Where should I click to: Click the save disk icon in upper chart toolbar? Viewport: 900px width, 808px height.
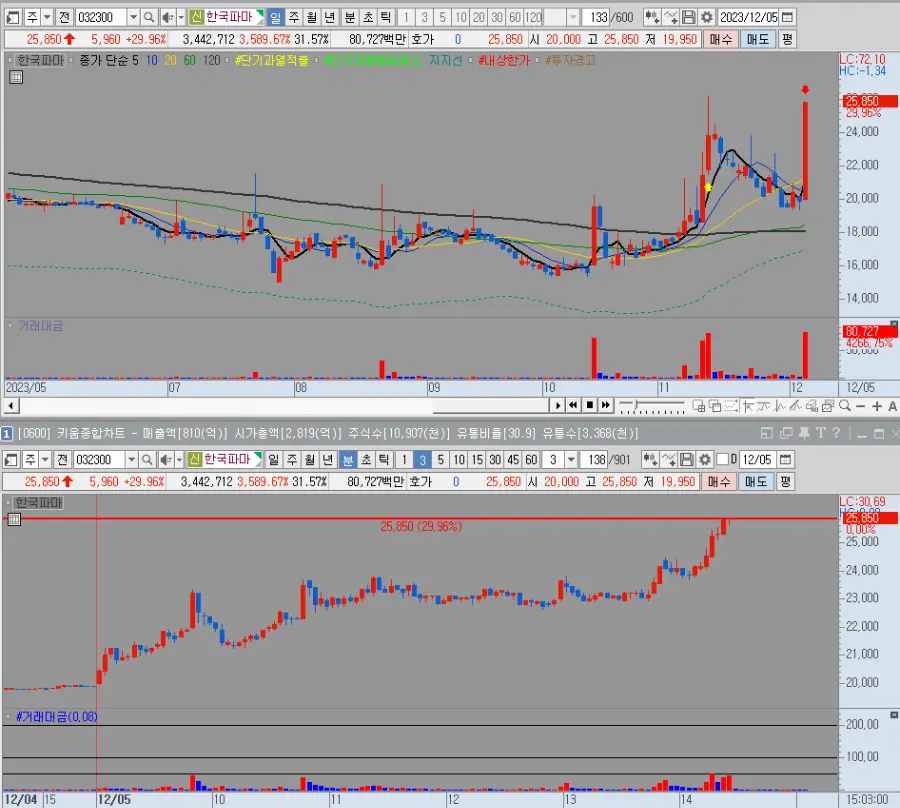click(689, 17)
